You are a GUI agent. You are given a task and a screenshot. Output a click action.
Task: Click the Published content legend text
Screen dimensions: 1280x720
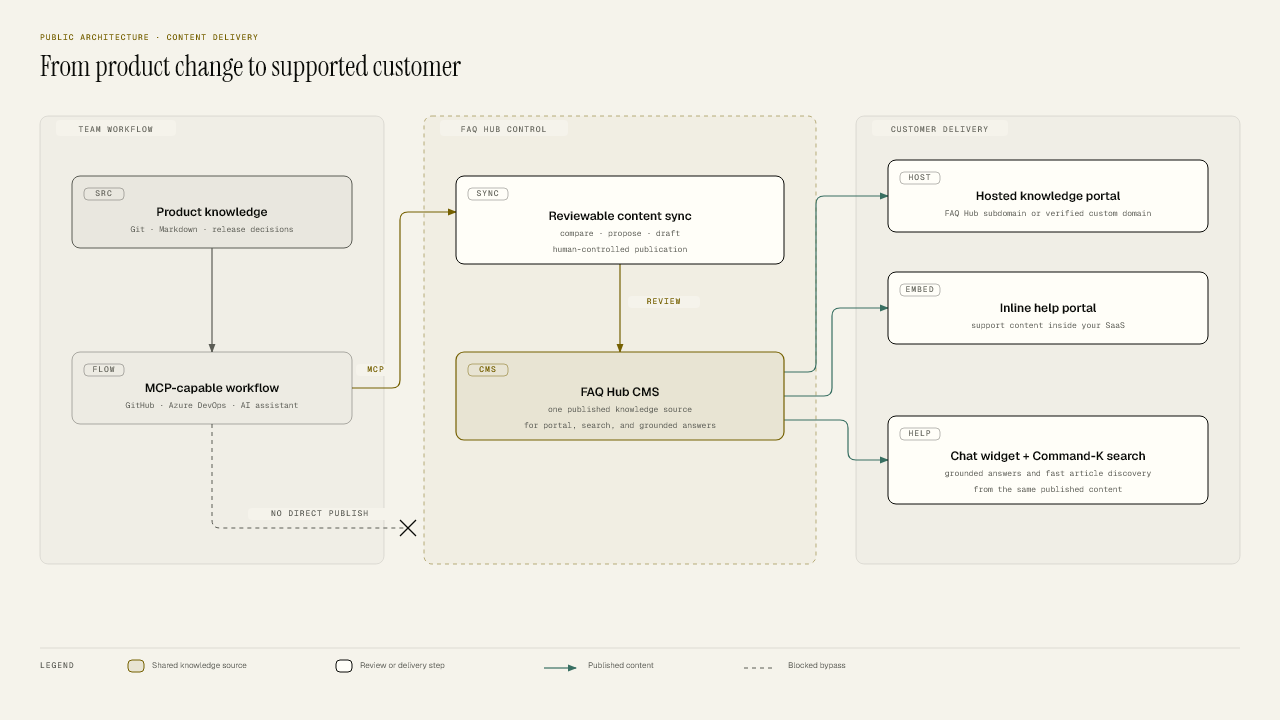[x=621, y=666]
